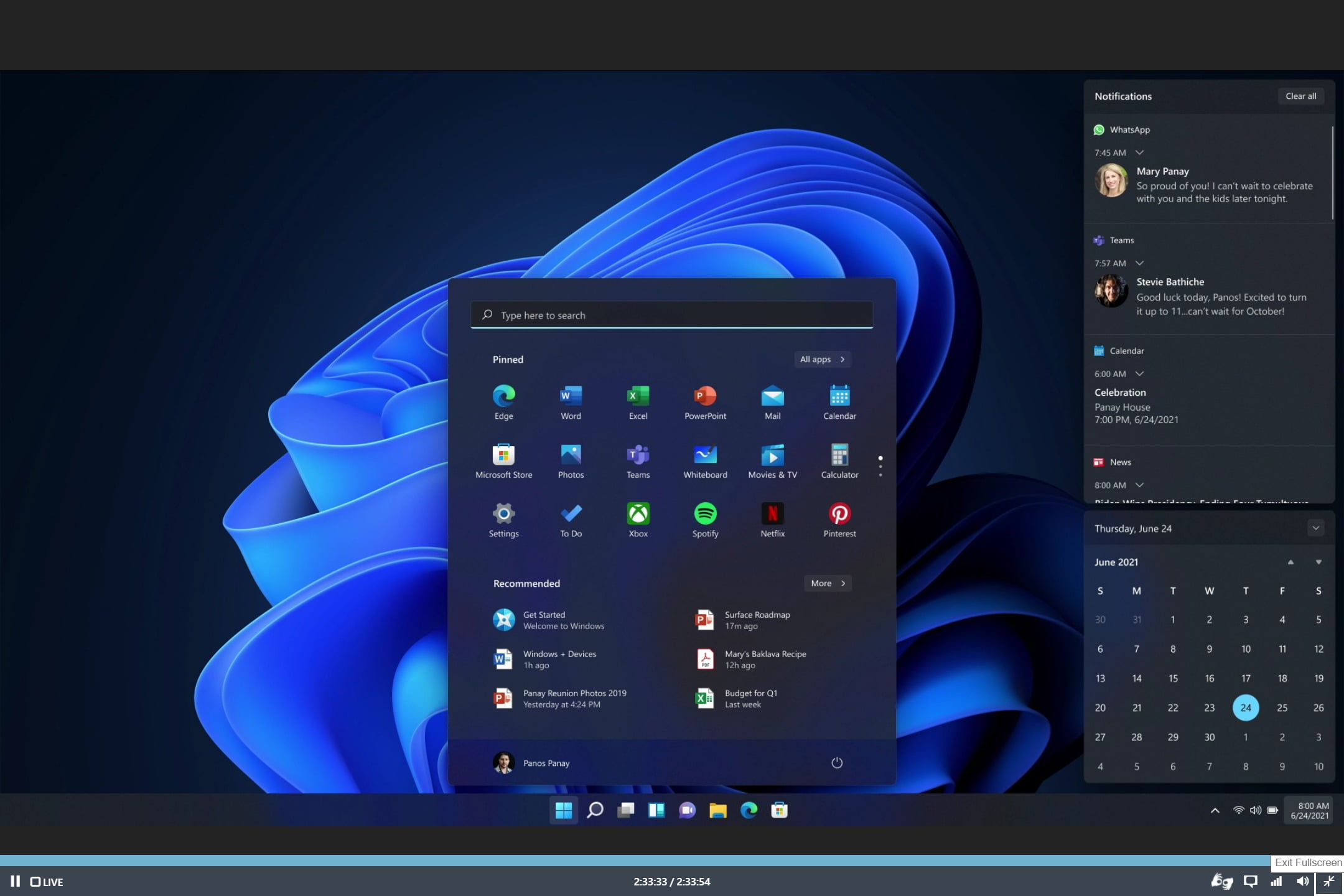The height and width of the screenshot is (896, 1344).
Task: Expand the WhatsApp notification chevron
Action: [x=1139, y=152]
